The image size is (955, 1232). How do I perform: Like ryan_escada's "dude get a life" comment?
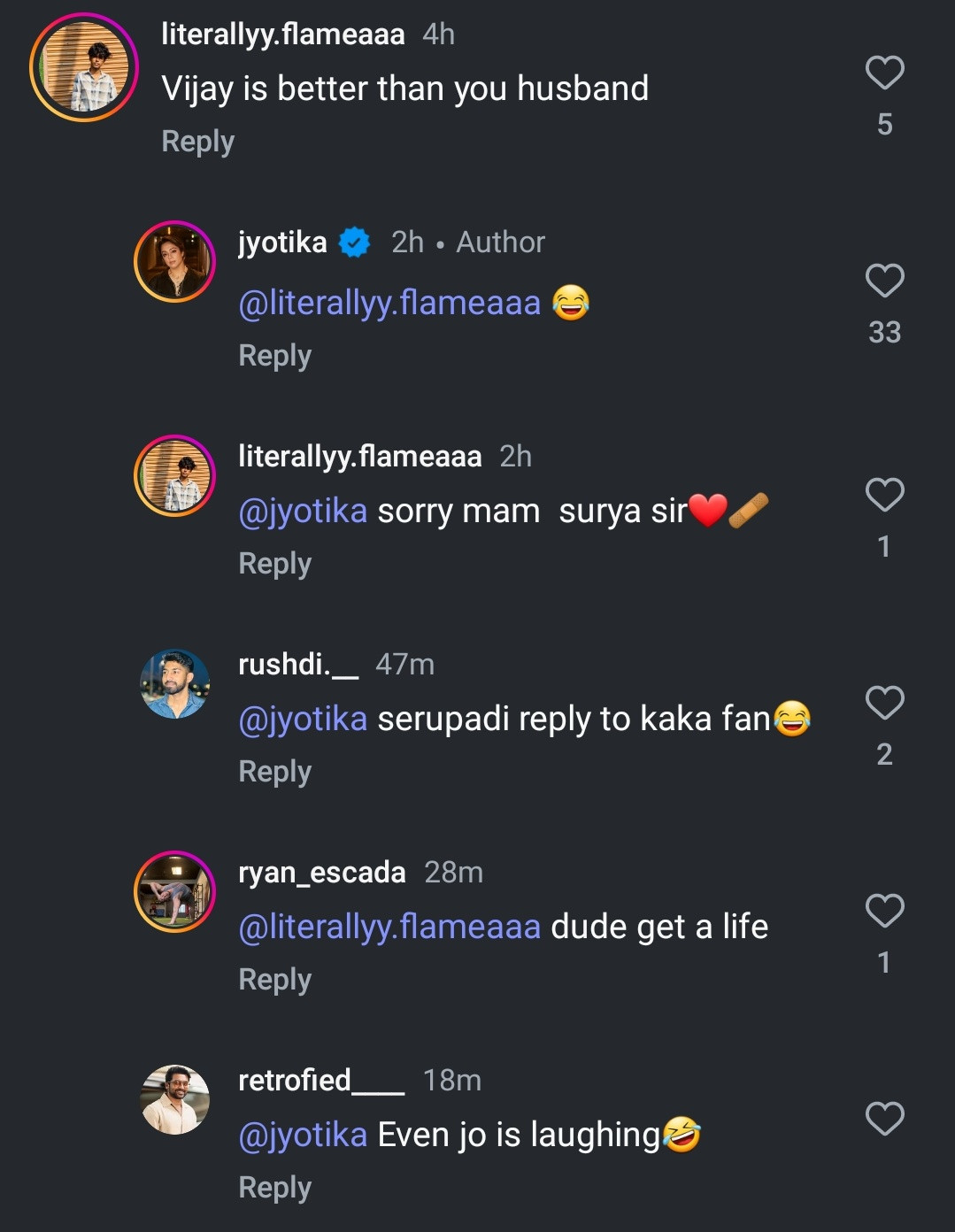[884, 911]
